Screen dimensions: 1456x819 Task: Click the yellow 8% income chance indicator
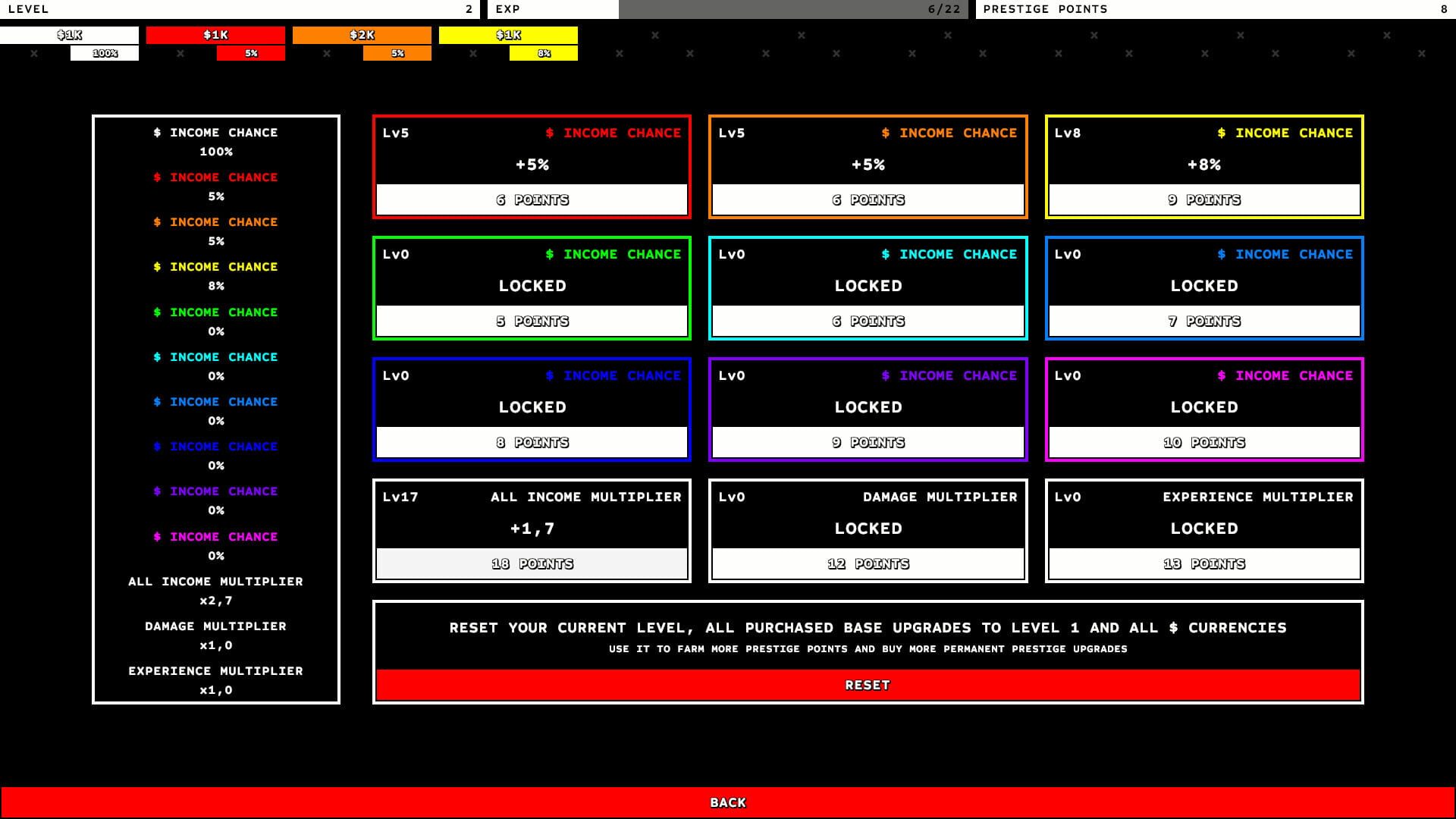(x=544, y=53)
